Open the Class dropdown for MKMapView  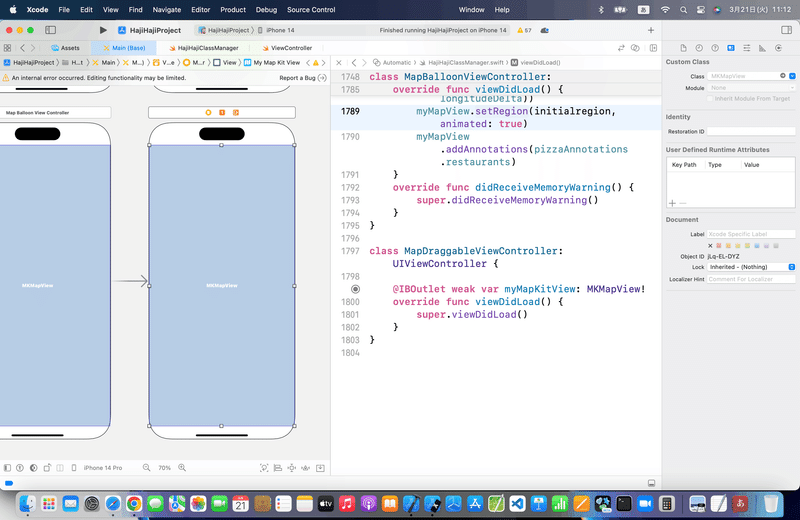792,76
